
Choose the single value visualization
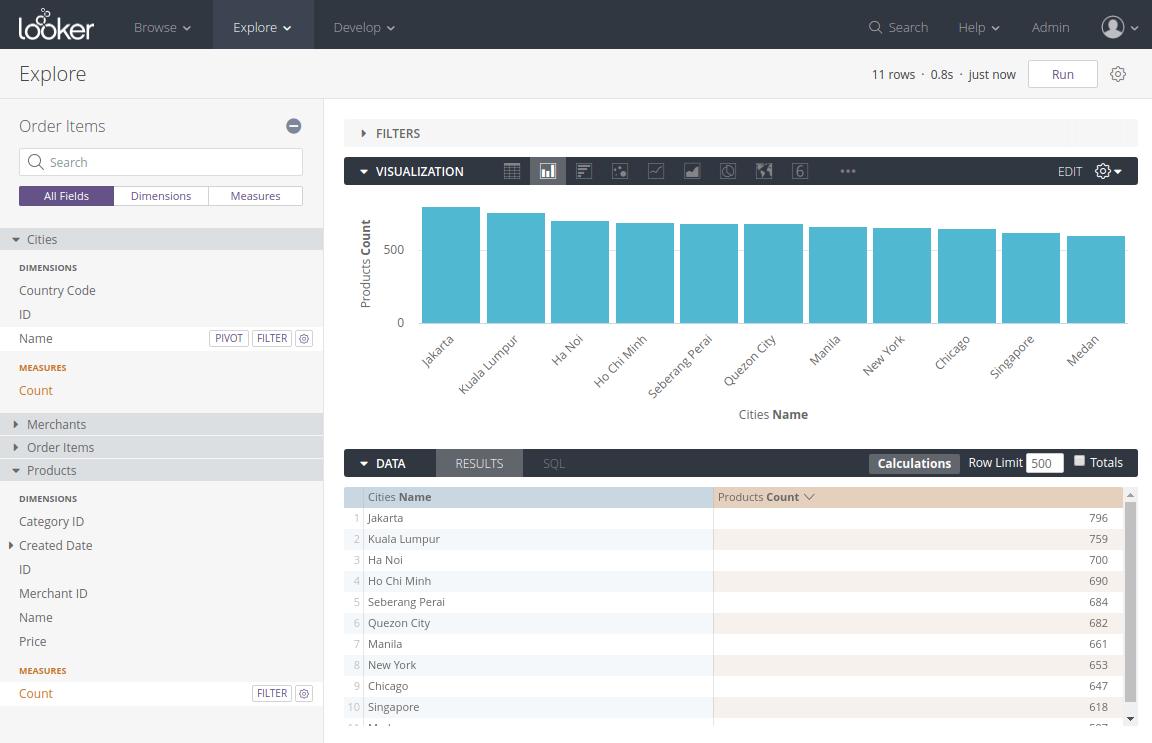click(x=800, y=170)
